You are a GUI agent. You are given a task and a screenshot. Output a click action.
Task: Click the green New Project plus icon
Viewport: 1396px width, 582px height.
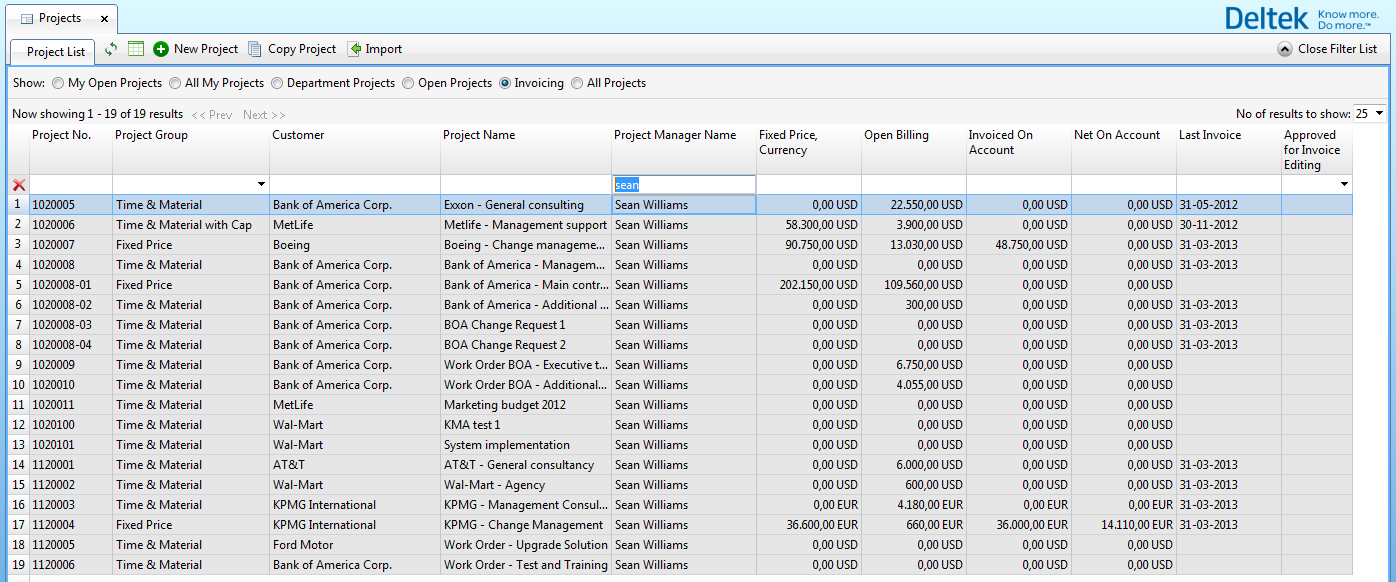coord(161,49)
